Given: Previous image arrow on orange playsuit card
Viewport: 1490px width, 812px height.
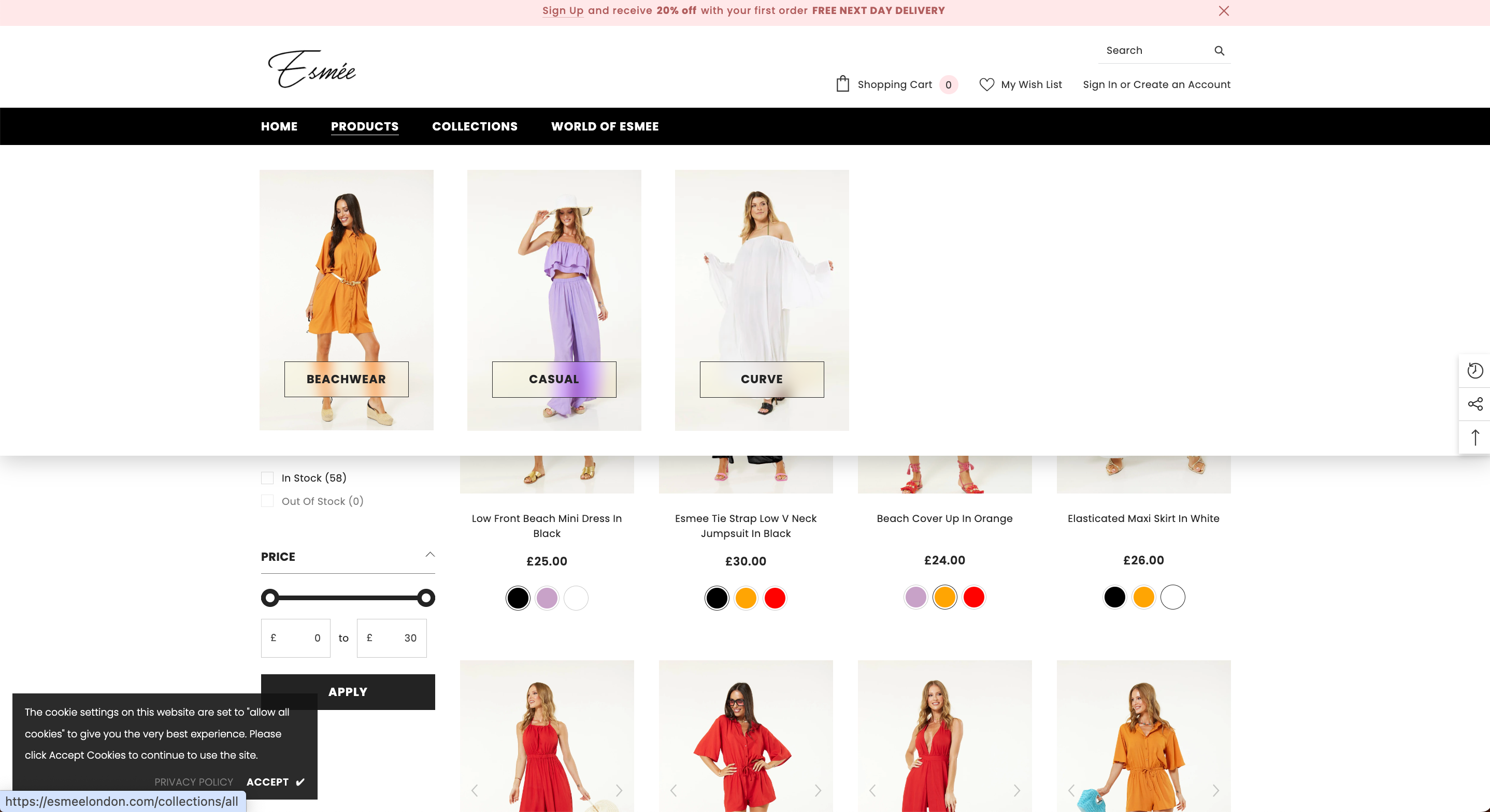Looking at the screenshot, I should coord(1071,790).
